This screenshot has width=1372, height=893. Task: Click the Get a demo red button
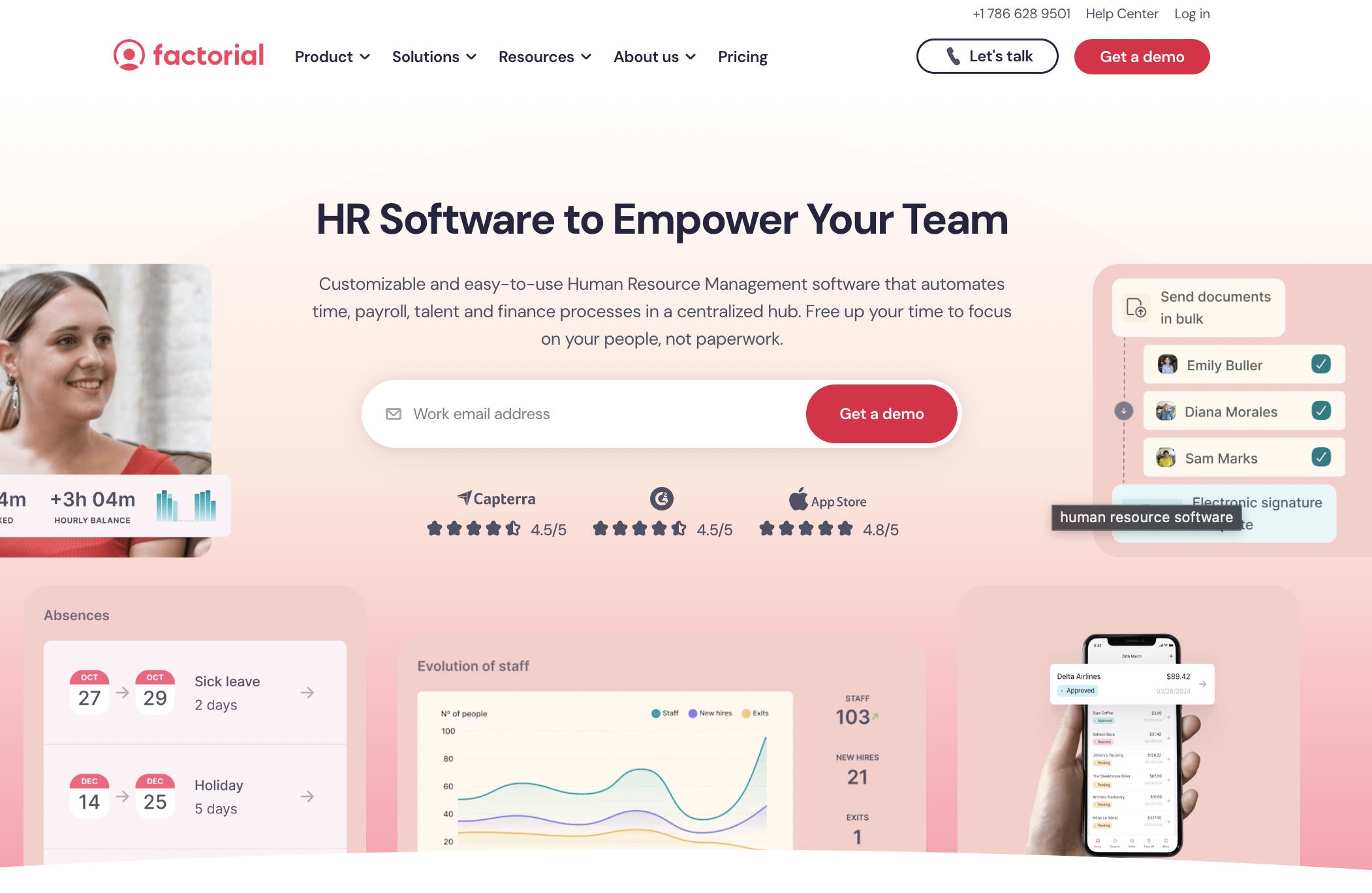[1142, 56]
